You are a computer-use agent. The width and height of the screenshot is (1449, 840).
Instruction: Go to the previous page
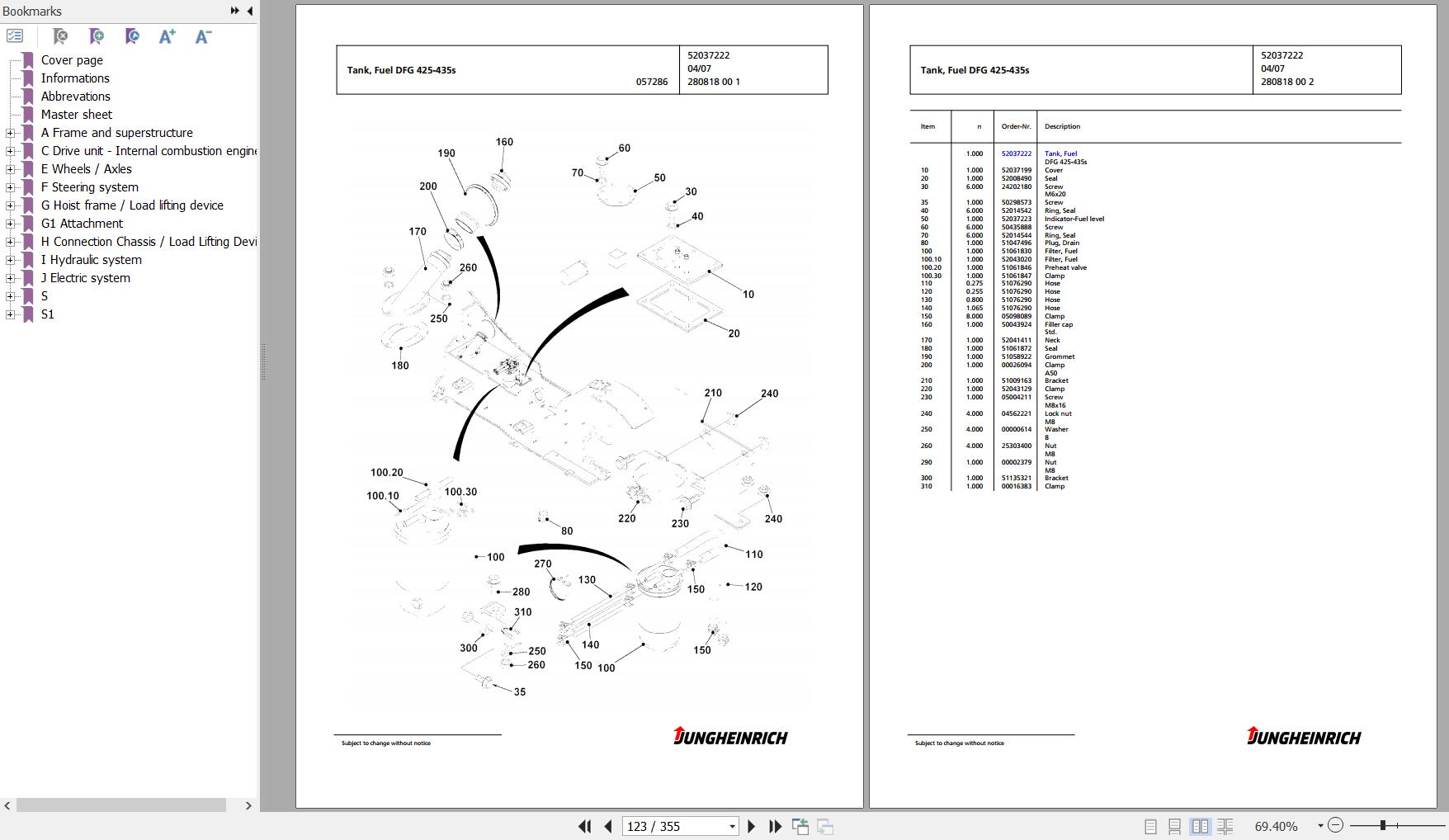608,826
